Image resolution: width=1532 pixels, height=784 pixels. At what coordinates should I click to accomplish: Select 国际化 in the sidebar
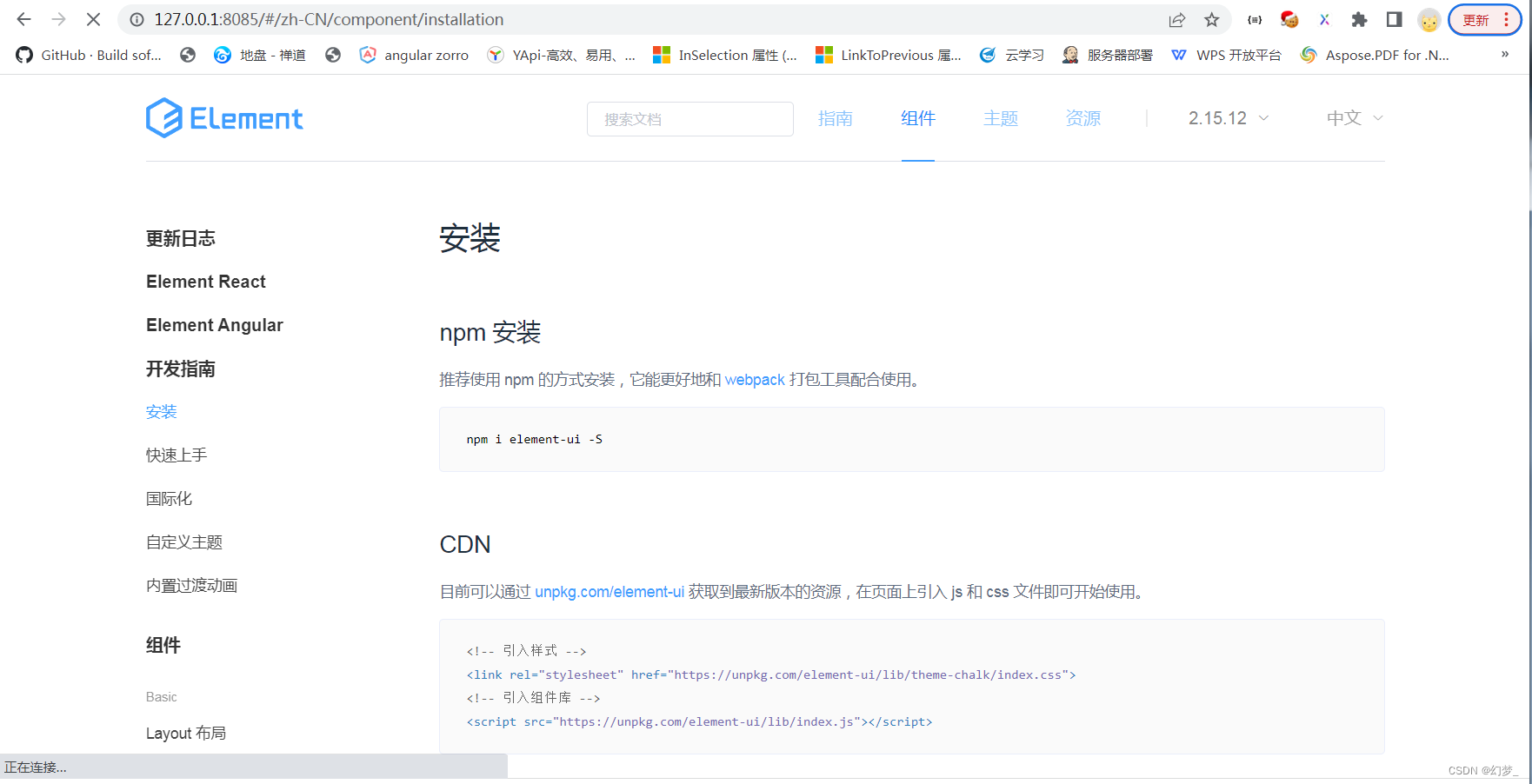pyautogui.click(x=170, y=499)
